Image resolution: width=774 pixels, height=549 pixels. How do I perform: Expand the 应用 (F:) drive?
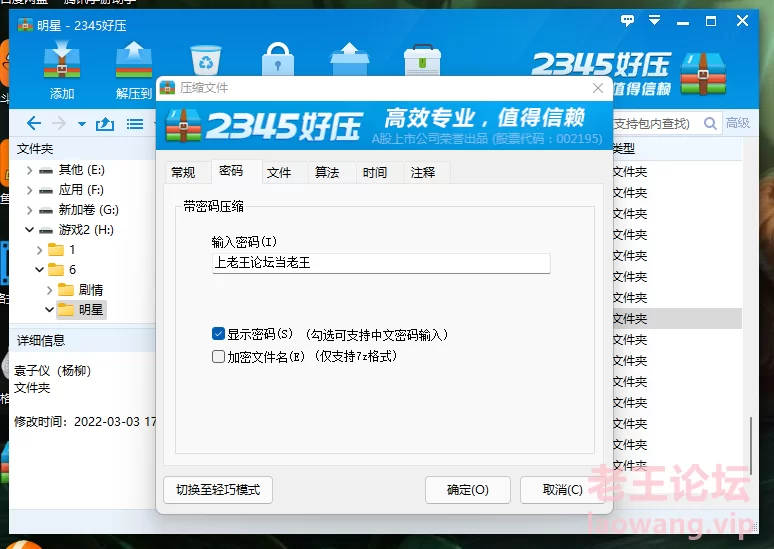click(30, 190)
